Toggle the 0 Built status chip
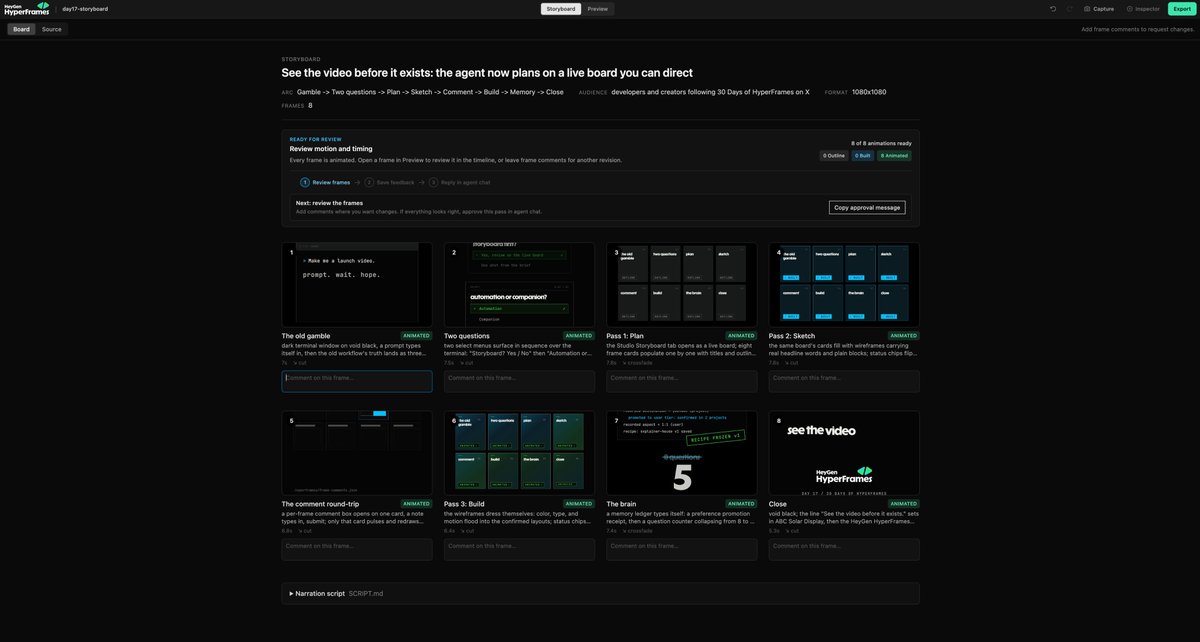 coord(863,155)
